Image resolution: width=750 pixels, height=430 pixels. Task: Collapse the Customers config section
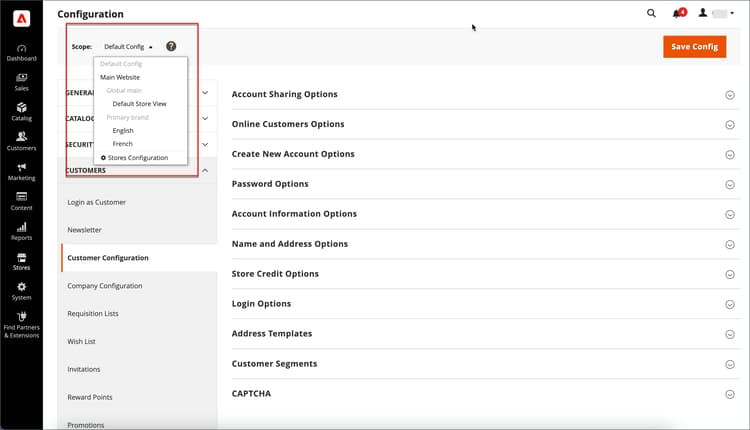pyautogui.click(x=205, y=170)
